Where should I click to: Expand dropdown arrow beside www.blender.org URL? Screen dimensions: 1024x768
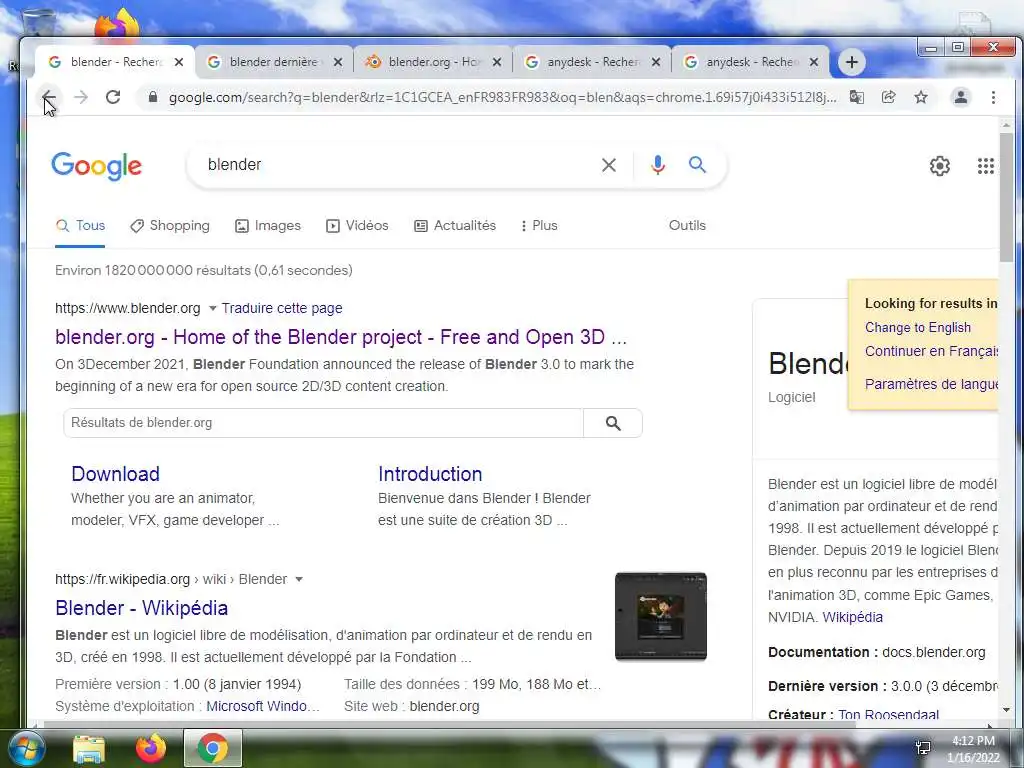212,308
